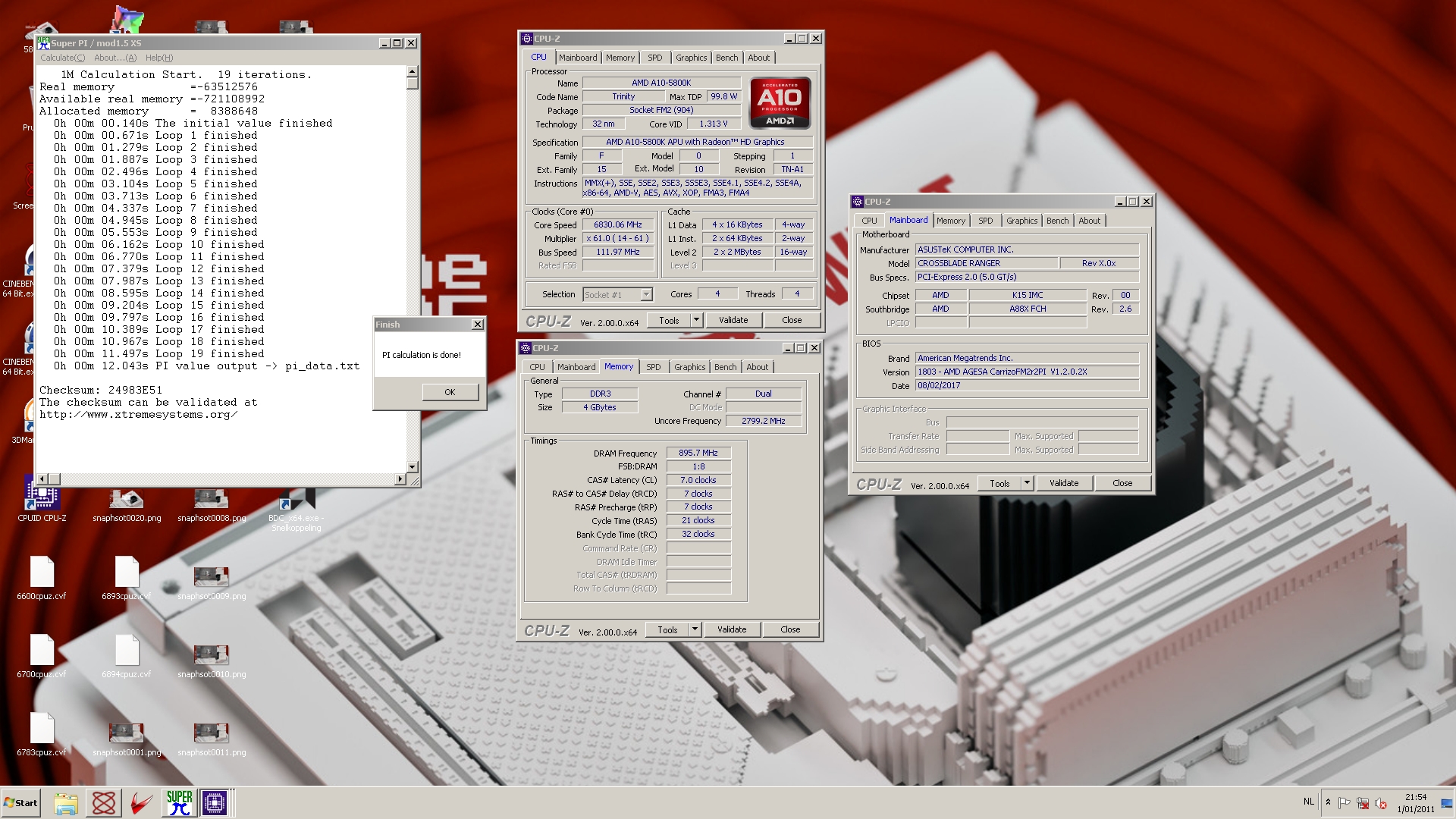Click the network tray icon
The width and height of the screenshot is (1456, 819).
point(1363,803)
